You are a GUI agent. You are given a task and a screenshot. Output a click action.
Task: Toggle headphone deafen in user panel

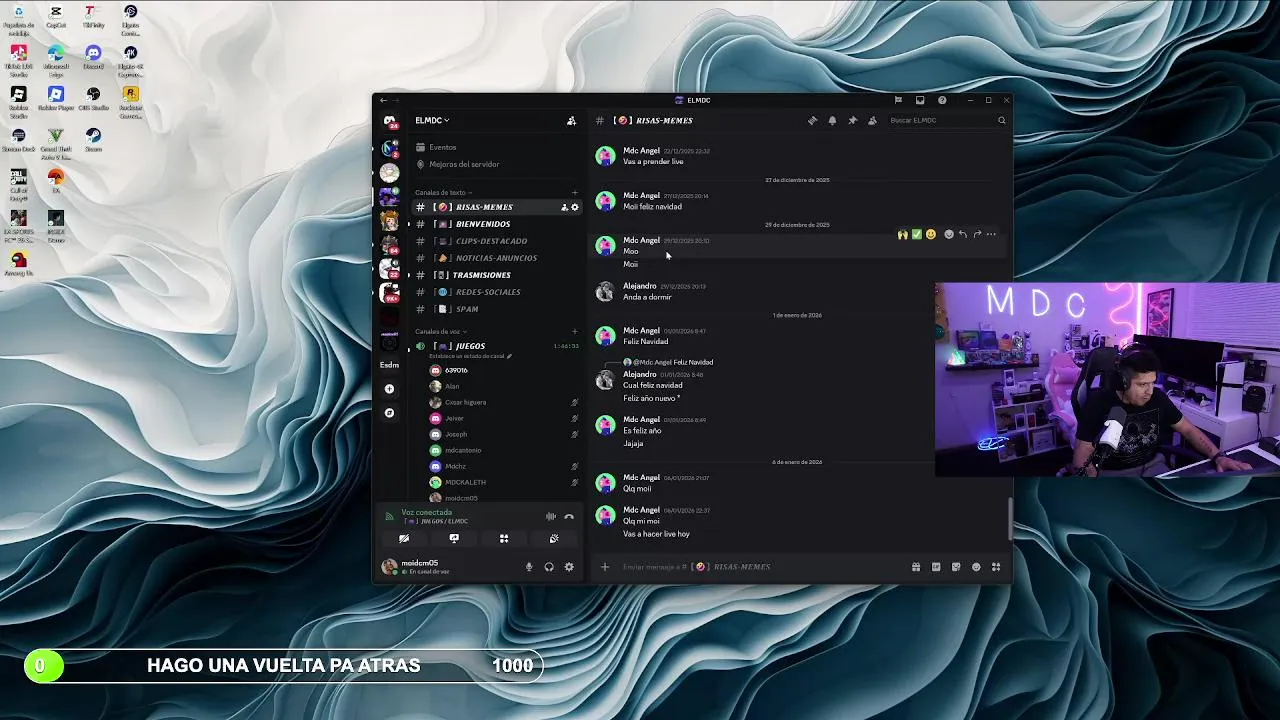tap(549, 567)
